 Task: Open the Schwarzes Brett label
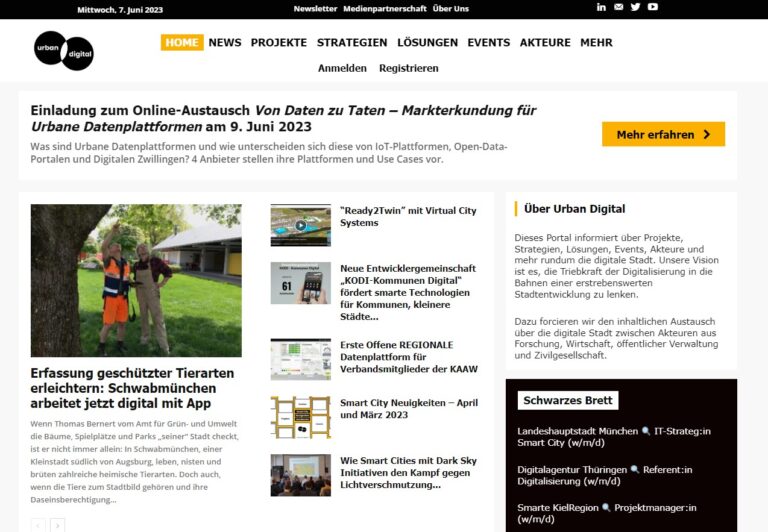[x=568, y=400]
